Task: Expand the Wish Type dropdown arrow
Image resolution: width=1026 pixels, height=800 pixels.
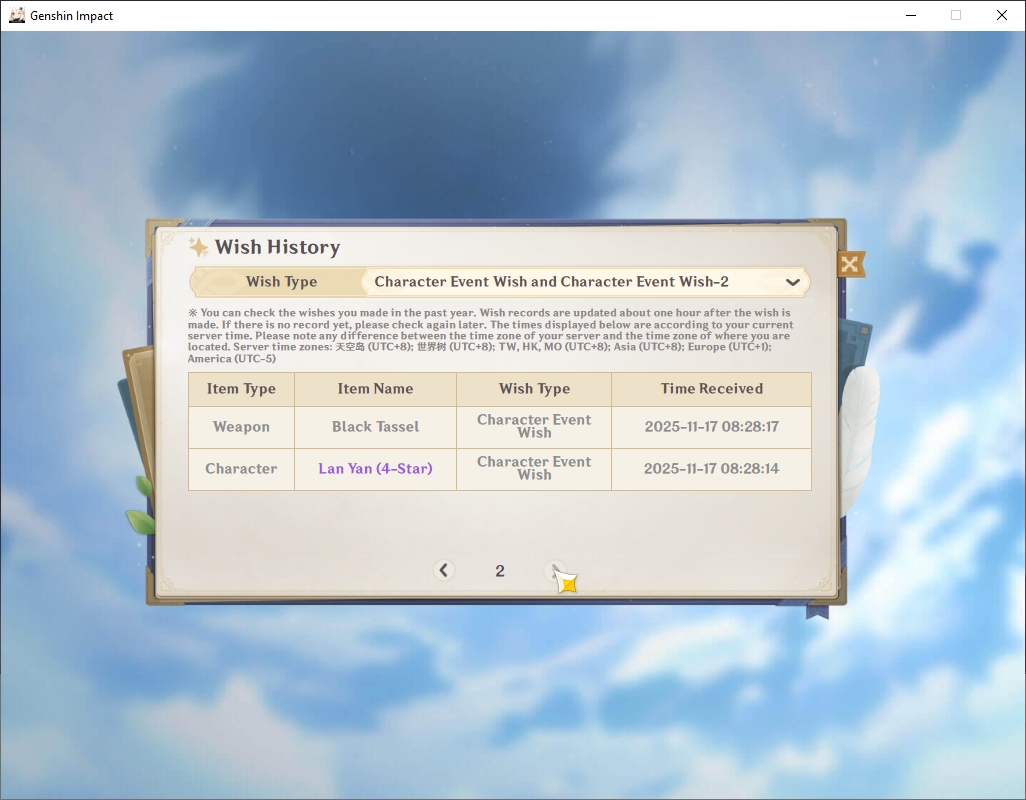Action: (792, 282)
